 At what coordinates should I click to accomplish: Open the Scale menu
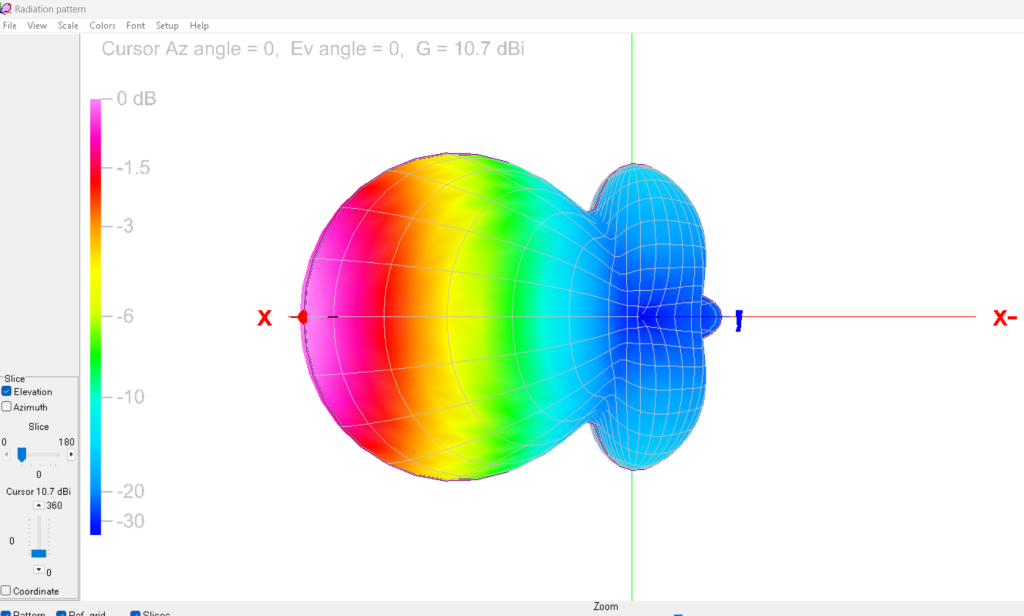click(68, 25)
